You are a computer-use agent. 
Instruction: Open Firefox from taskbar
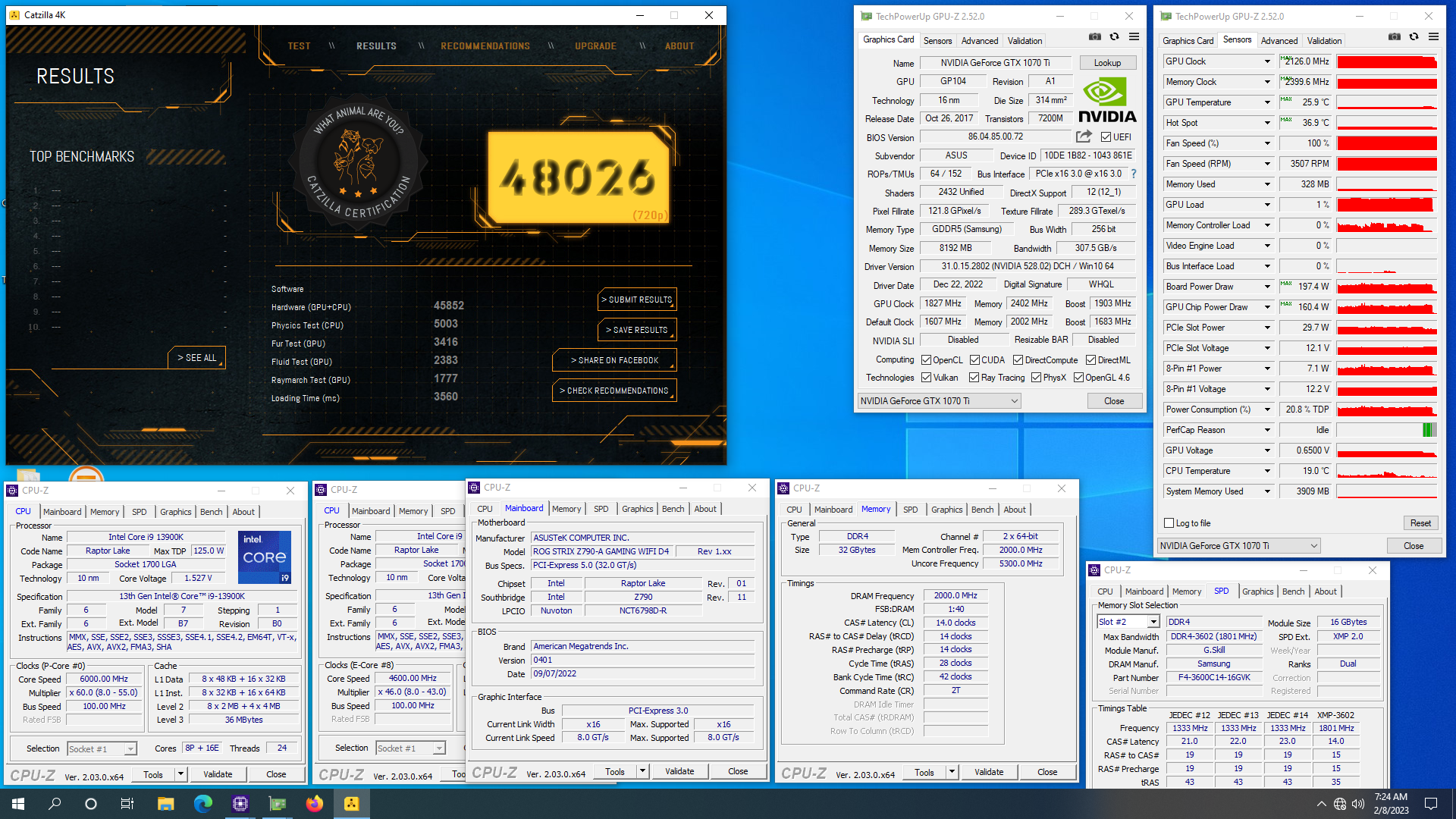click(314, 804)
